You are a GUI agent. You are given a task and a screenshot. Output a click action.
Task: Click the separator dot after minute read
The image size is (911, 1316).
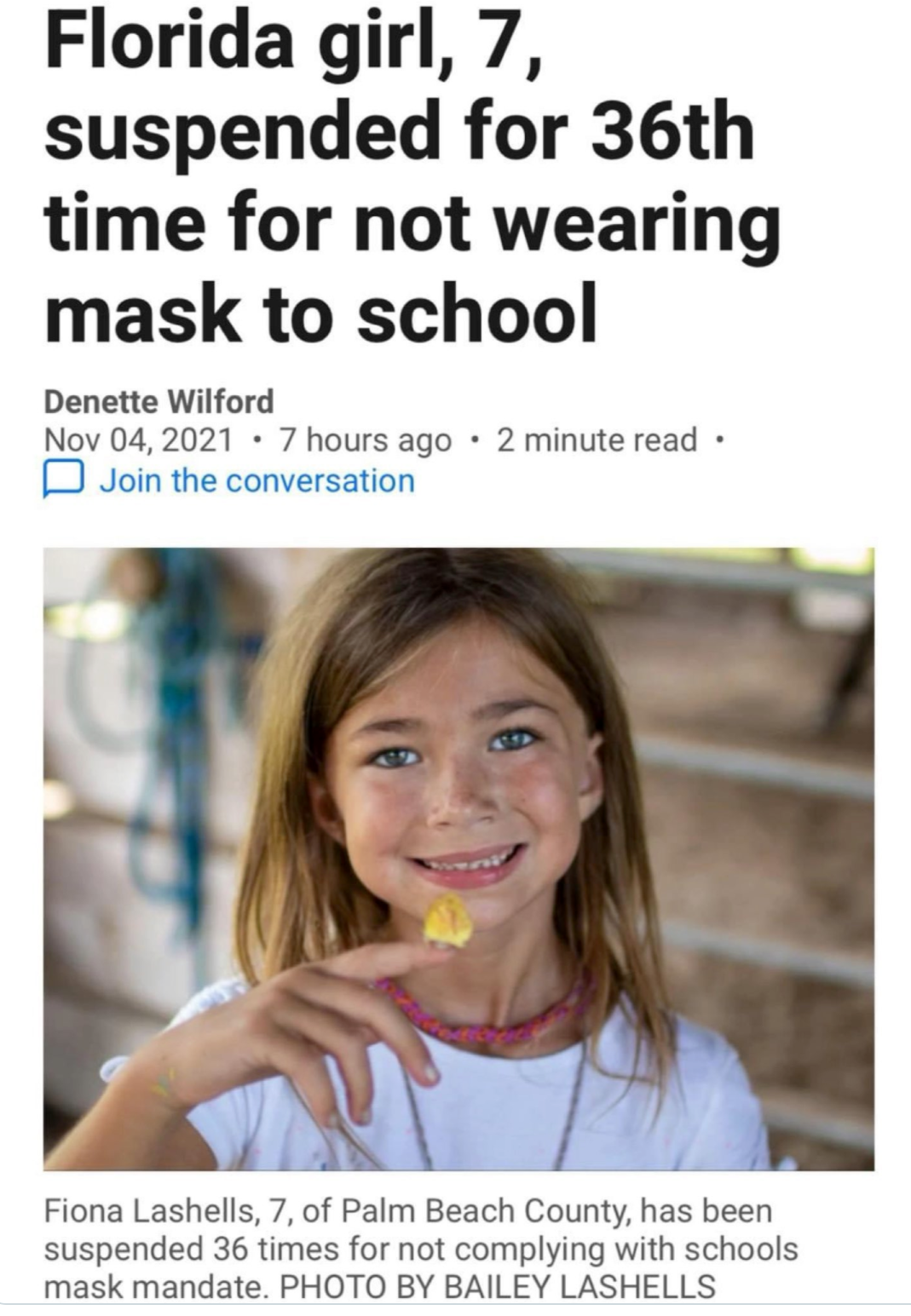tap(720, 440)
